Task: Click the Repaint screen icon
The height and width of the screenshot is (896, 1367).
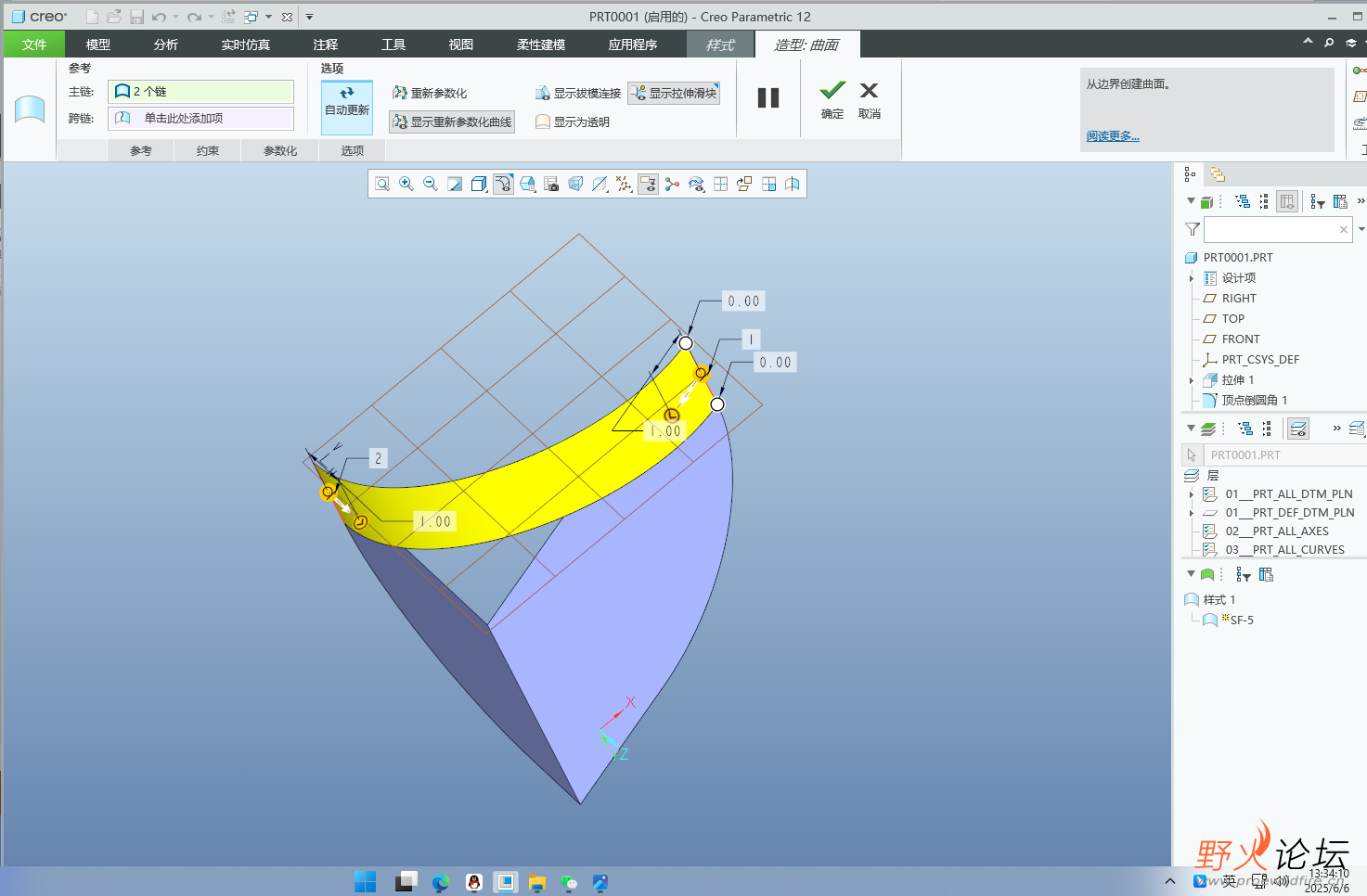Action: click(455, 184)
